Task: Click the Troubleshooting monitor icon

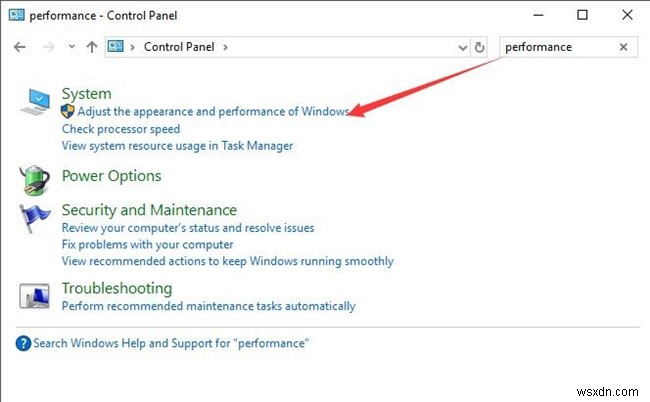Action: click(36, 295)
